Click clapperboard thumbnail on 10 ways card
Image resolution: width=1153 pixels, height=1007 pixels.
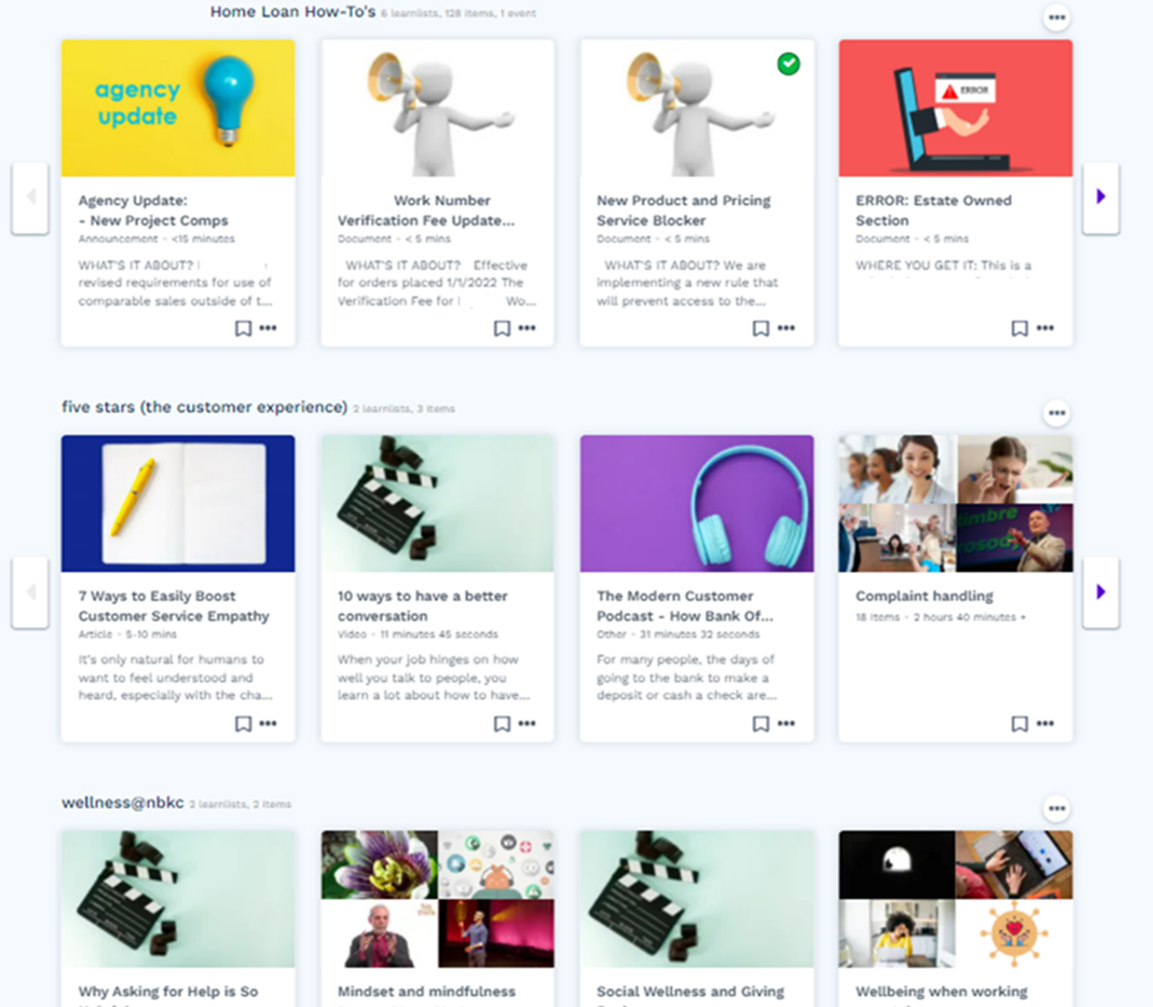click(438, 504)
